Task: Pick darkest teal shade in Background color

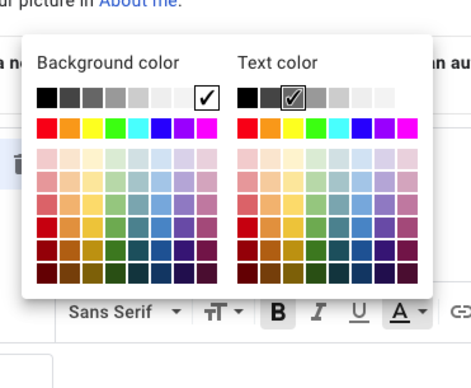Action: tap(138, 273)
